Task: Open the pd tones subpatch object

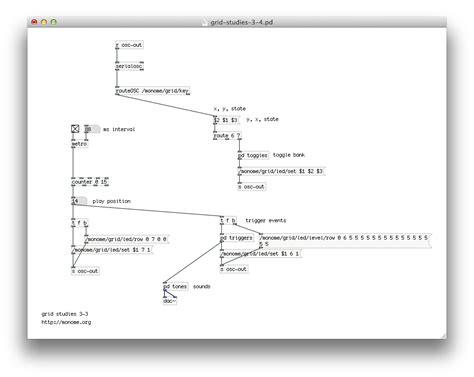Action: (176, 287)
